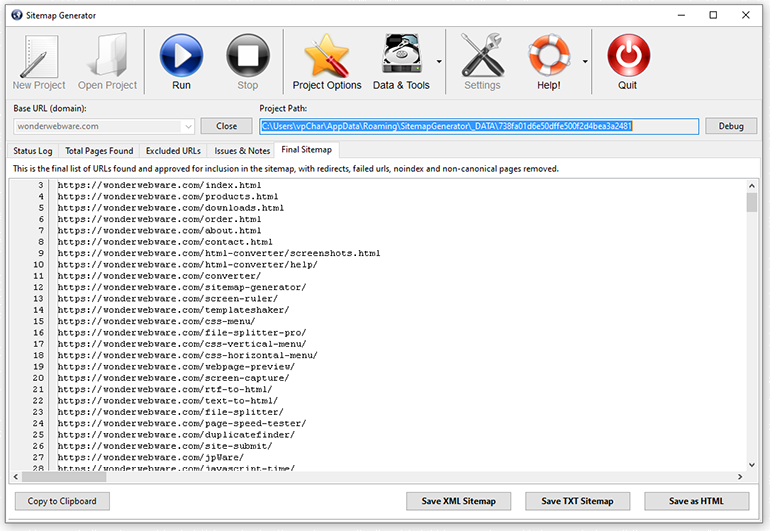Expand the Help dropdown arrow
Viewport: 770px width, 531px height.
585,62
